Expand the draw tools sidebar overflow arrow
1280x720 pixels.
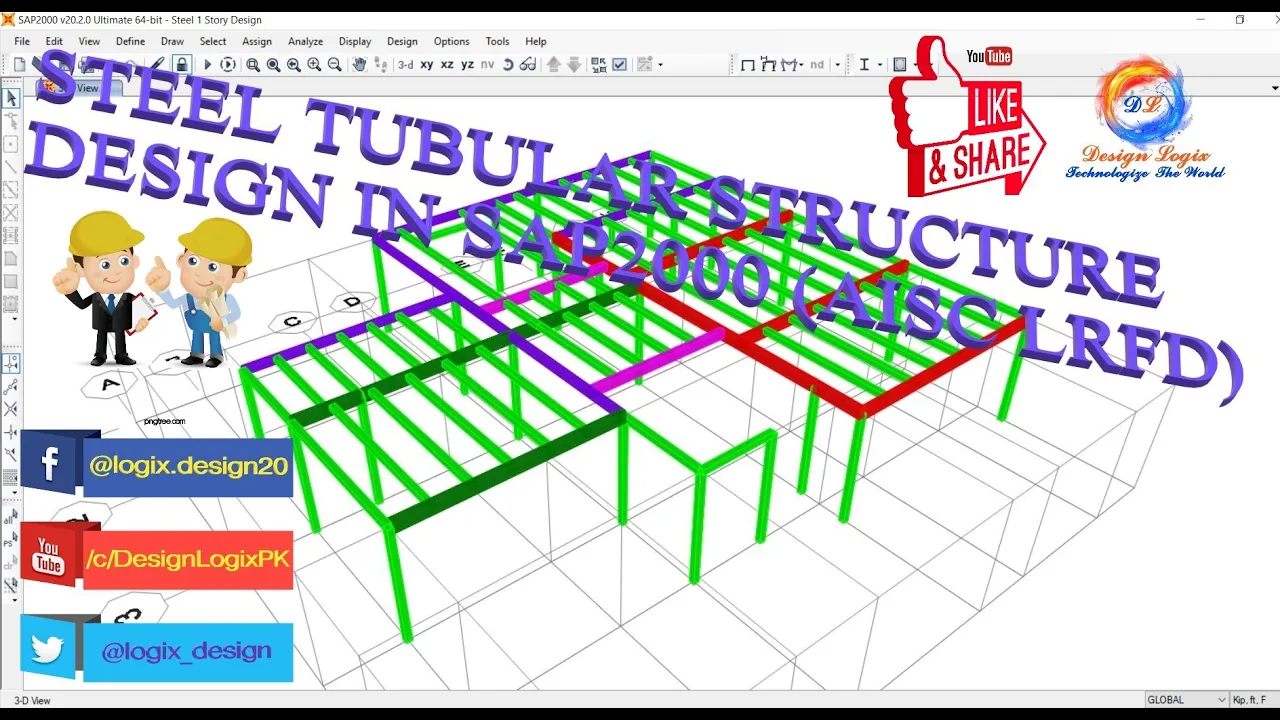click(x=13, y=318)
